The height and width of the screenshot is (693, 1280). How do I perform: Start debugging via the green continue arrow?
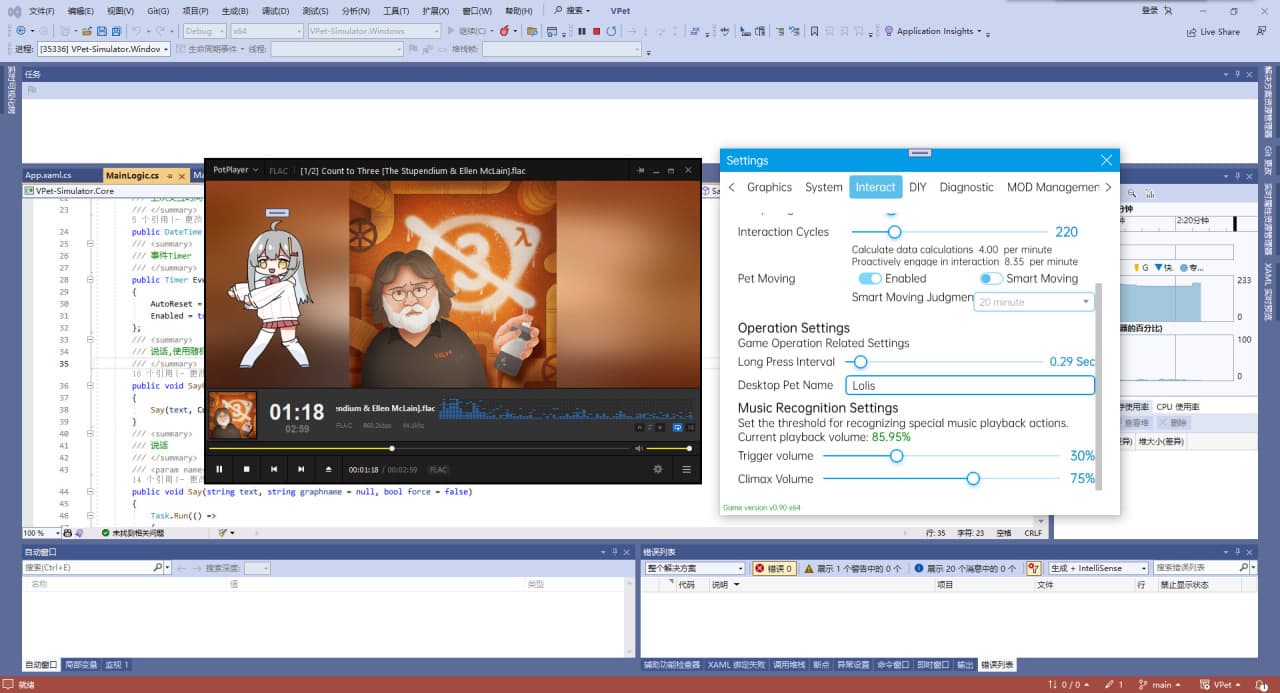click(x=451, y=31)
